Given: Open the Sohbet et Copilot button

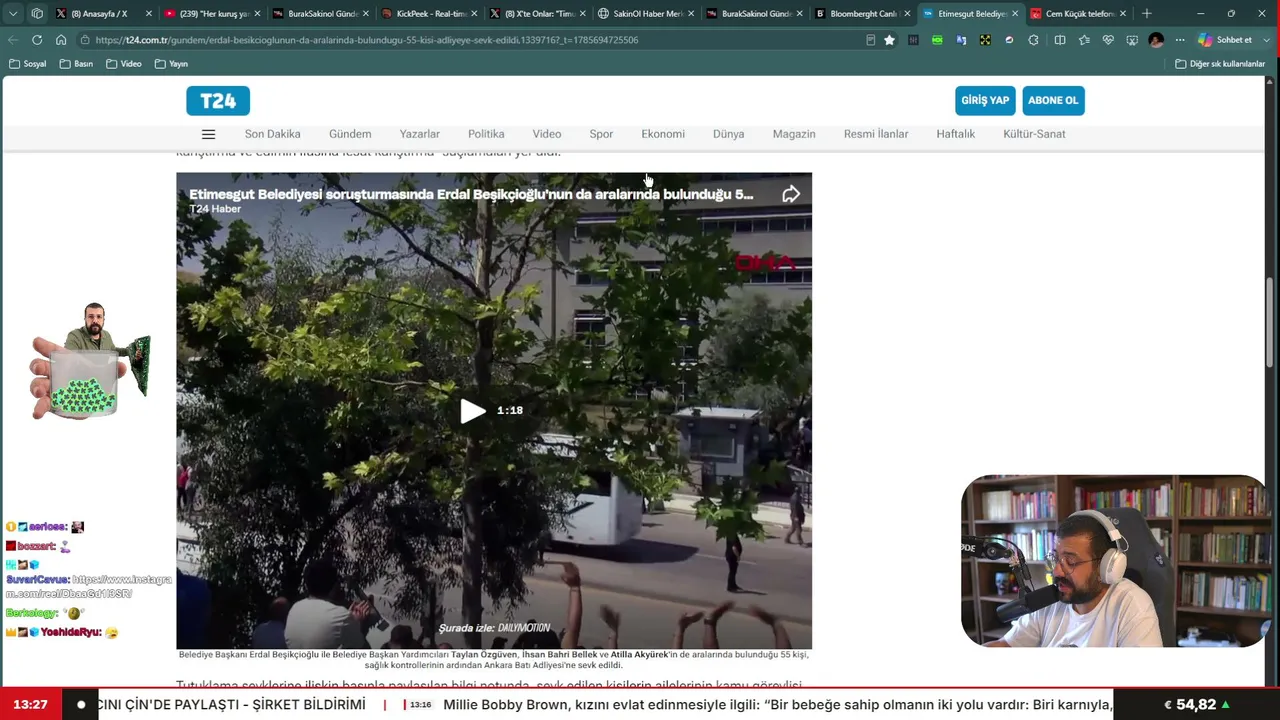Looking at the screenshot, I should click(x=1225, y=40).
